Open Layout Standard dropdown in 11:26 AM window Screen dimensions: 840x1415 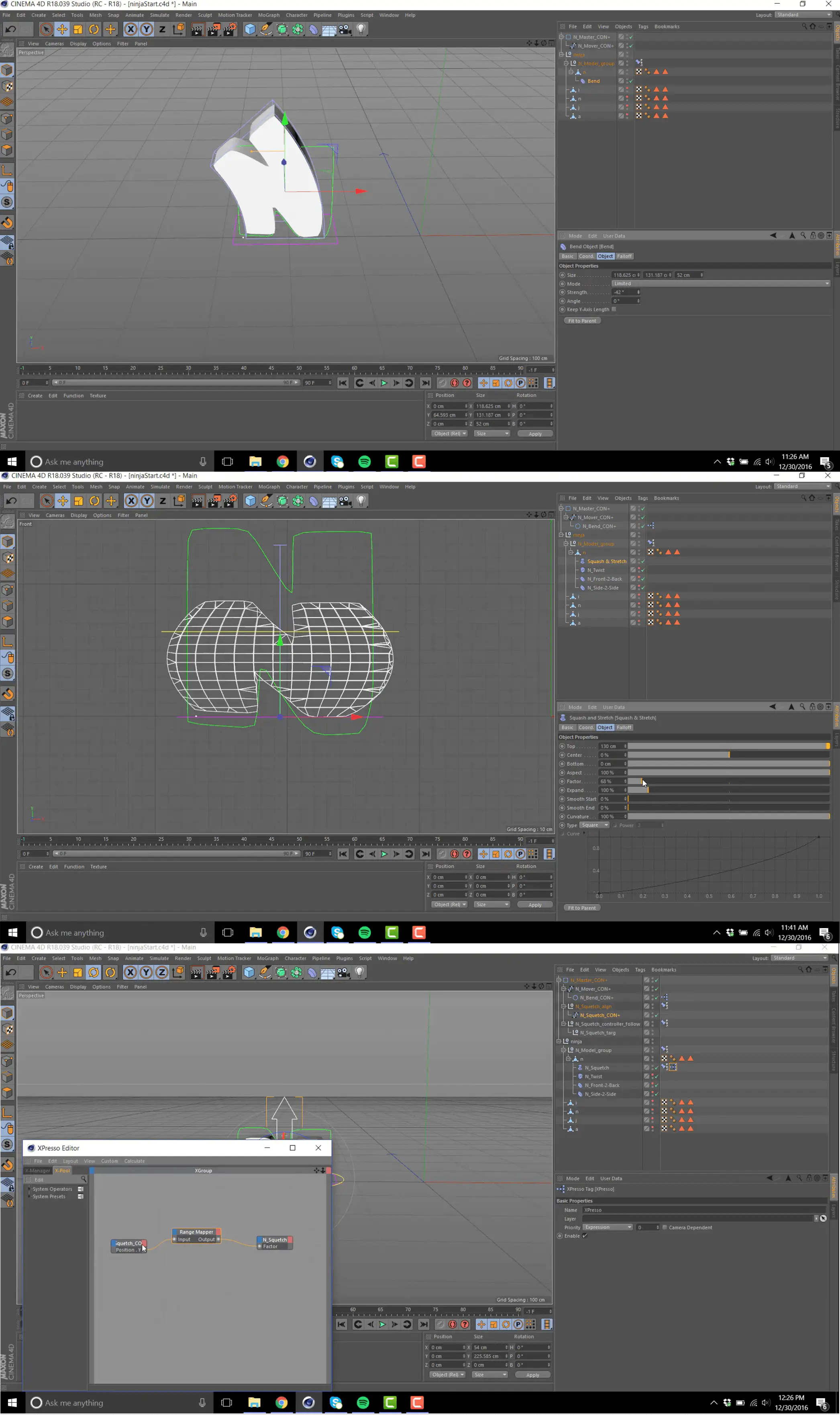(803, 15)
